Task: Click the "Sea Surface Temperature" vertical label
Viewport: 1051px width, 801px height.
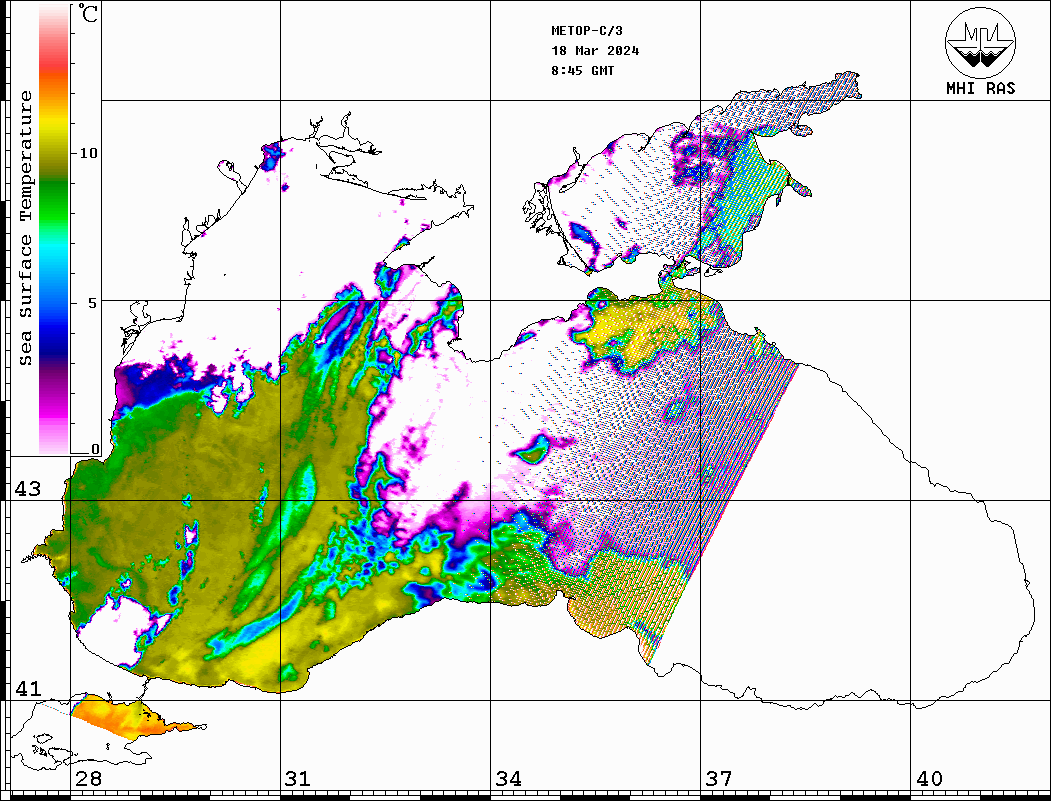Action: (25, 228)
